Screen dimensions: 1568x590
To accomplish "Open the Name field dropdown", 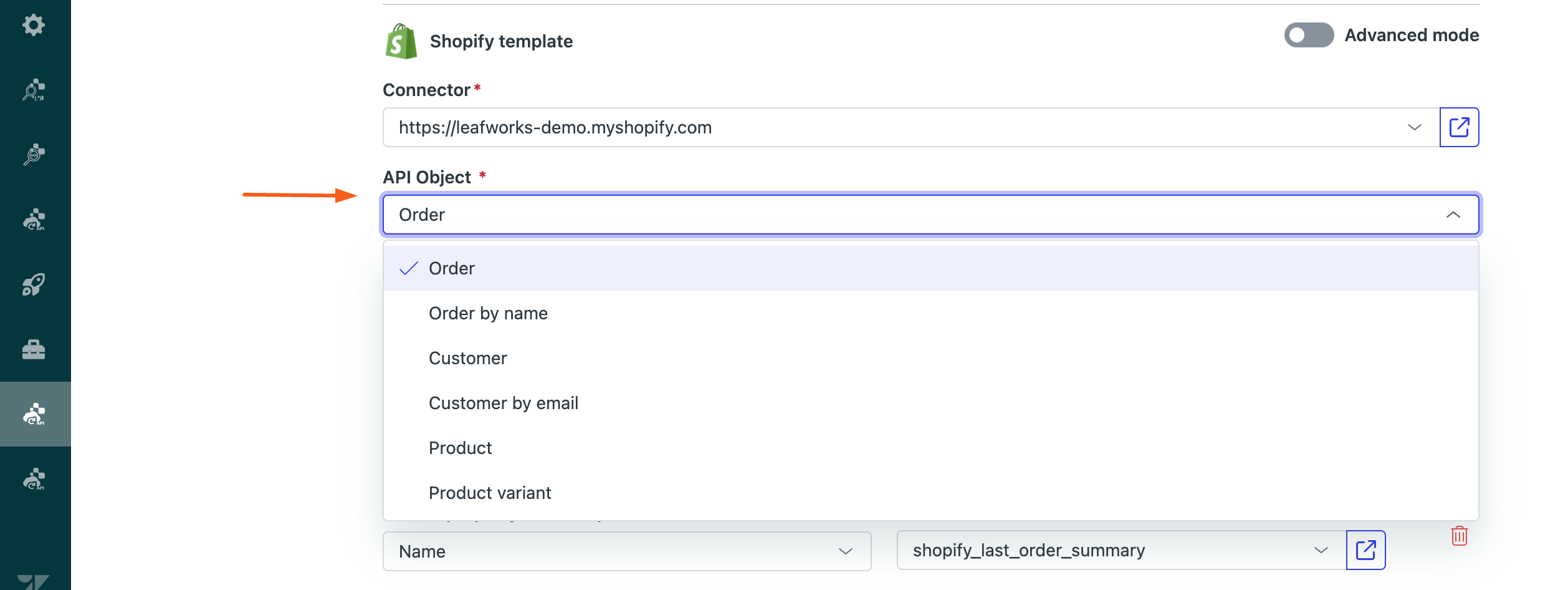I will [627, 551].
